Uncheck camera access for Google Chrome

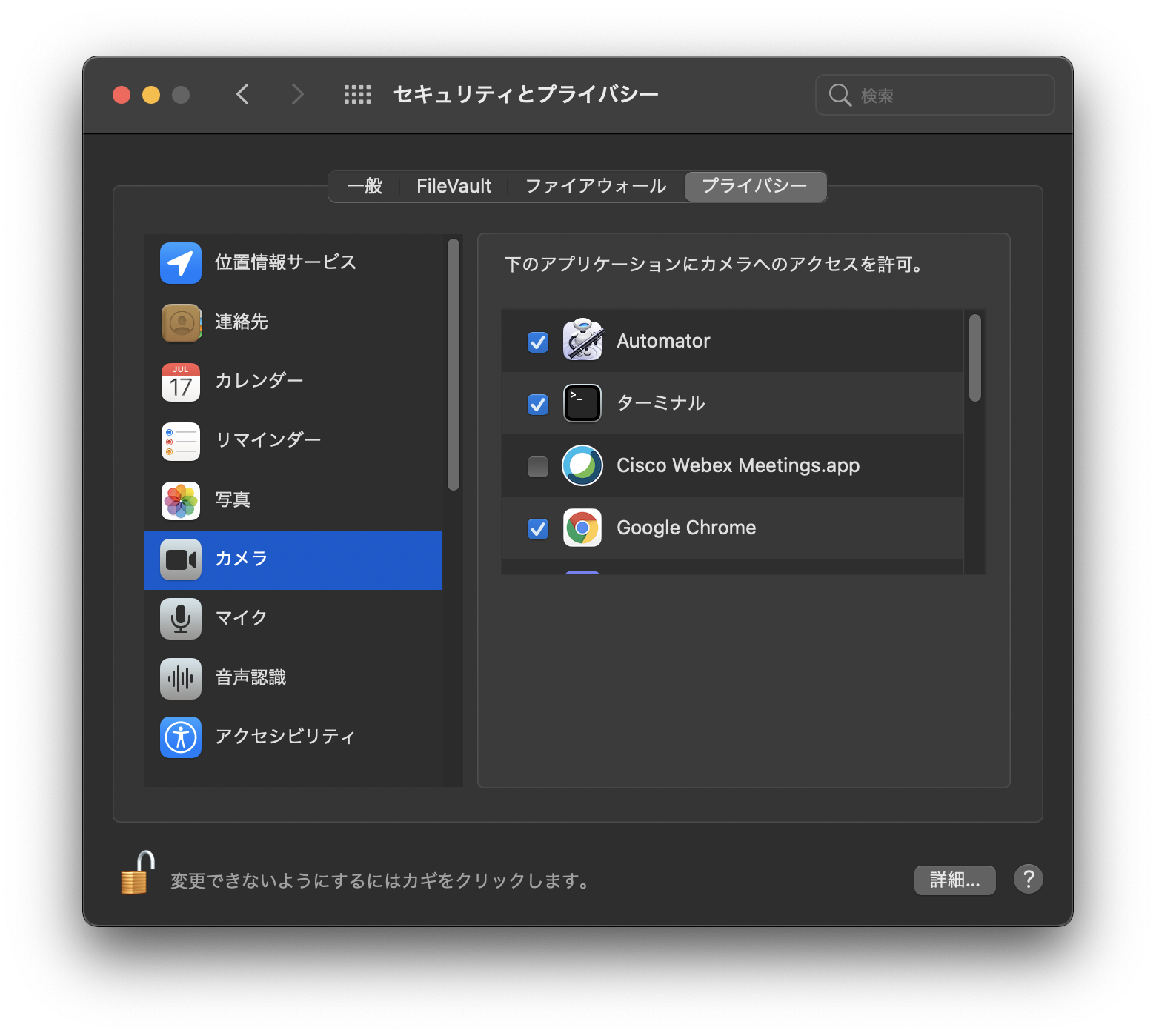click(x=538, y=528)
